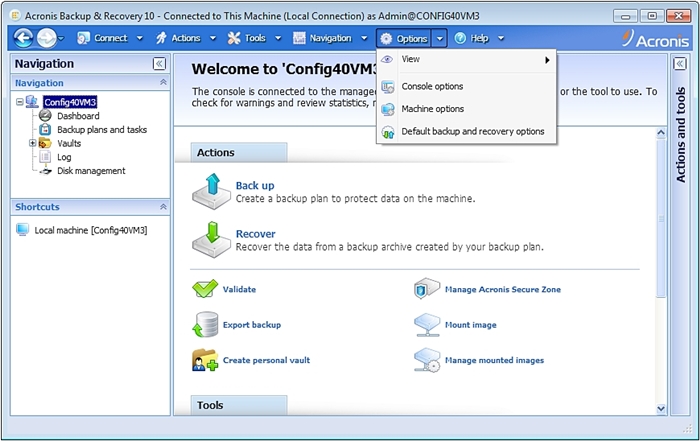This screenshot has width=700, height=441.
Task: Click the back navigation arrow button
Action: [x=23, y=38]
